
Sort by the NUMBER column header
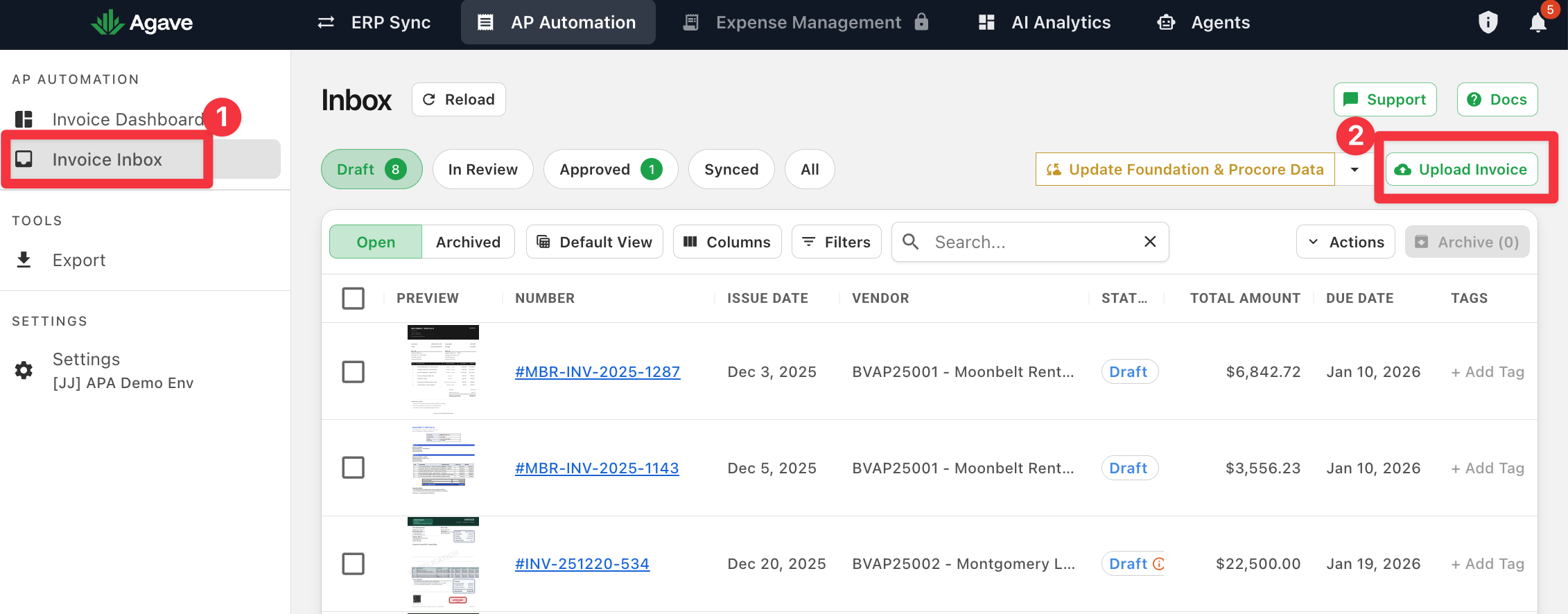pyautogui.click(x=545, y=299)
